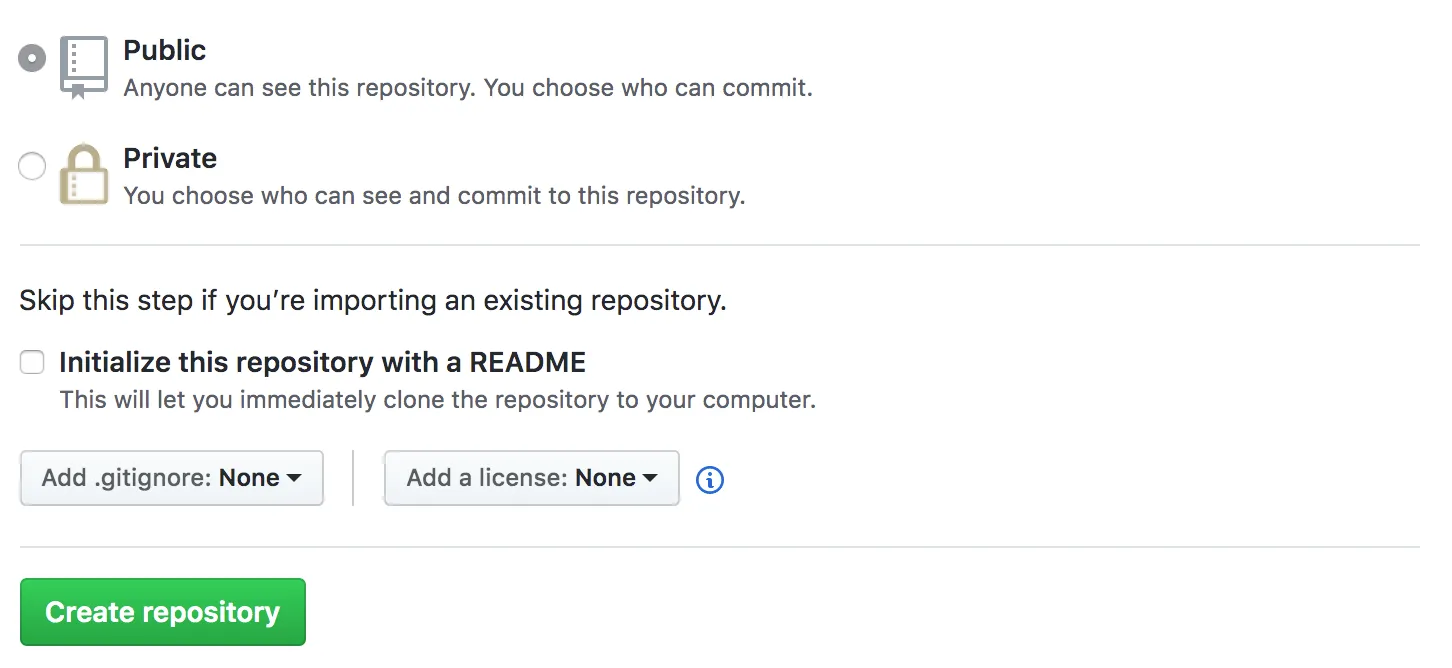Click the Initialize this repository README label
The height and width of the screenshot is (668, 1452).
click(322, 362)
